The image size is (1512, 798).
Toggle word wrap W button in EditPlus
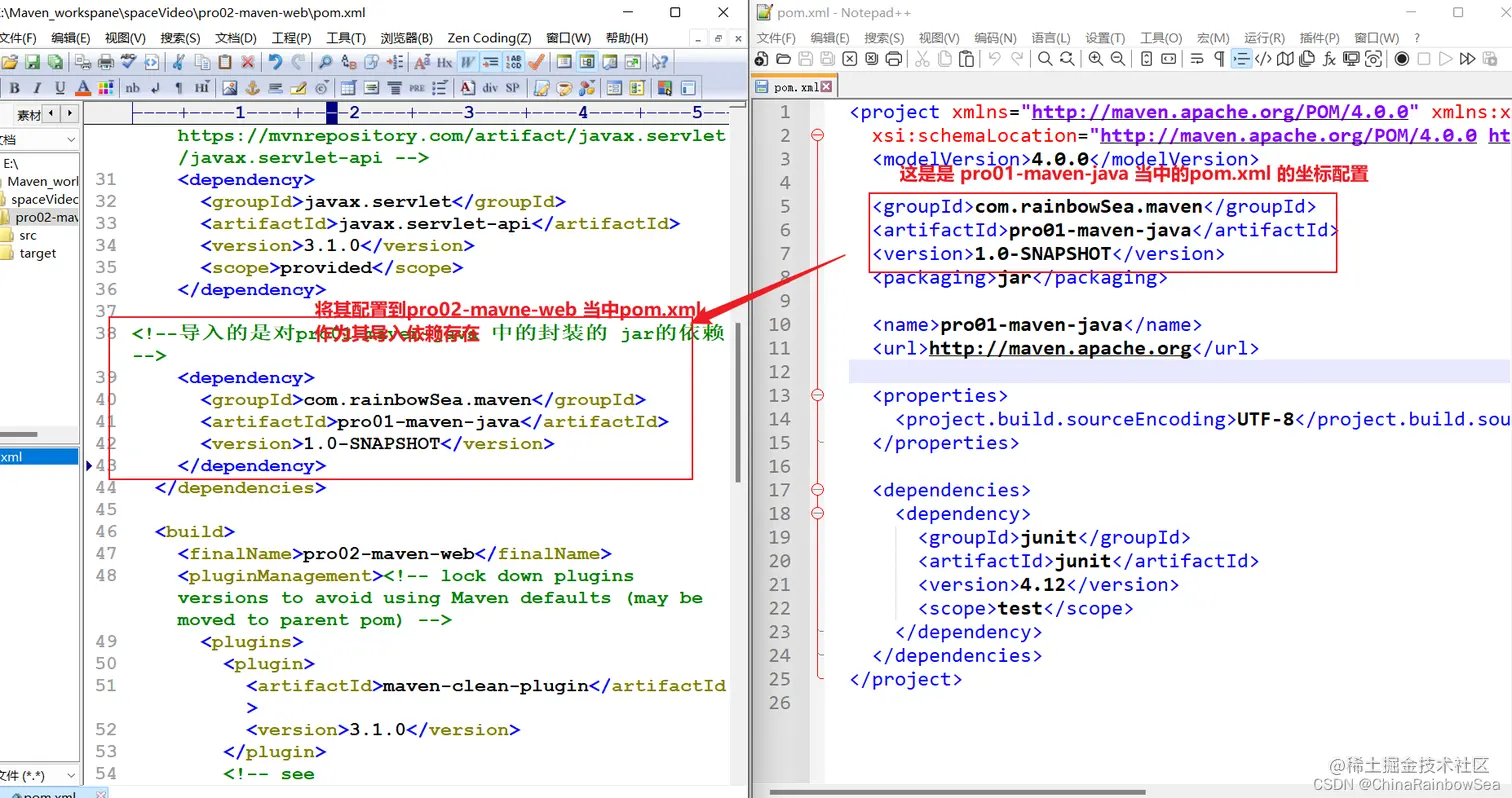coord(466,62)
